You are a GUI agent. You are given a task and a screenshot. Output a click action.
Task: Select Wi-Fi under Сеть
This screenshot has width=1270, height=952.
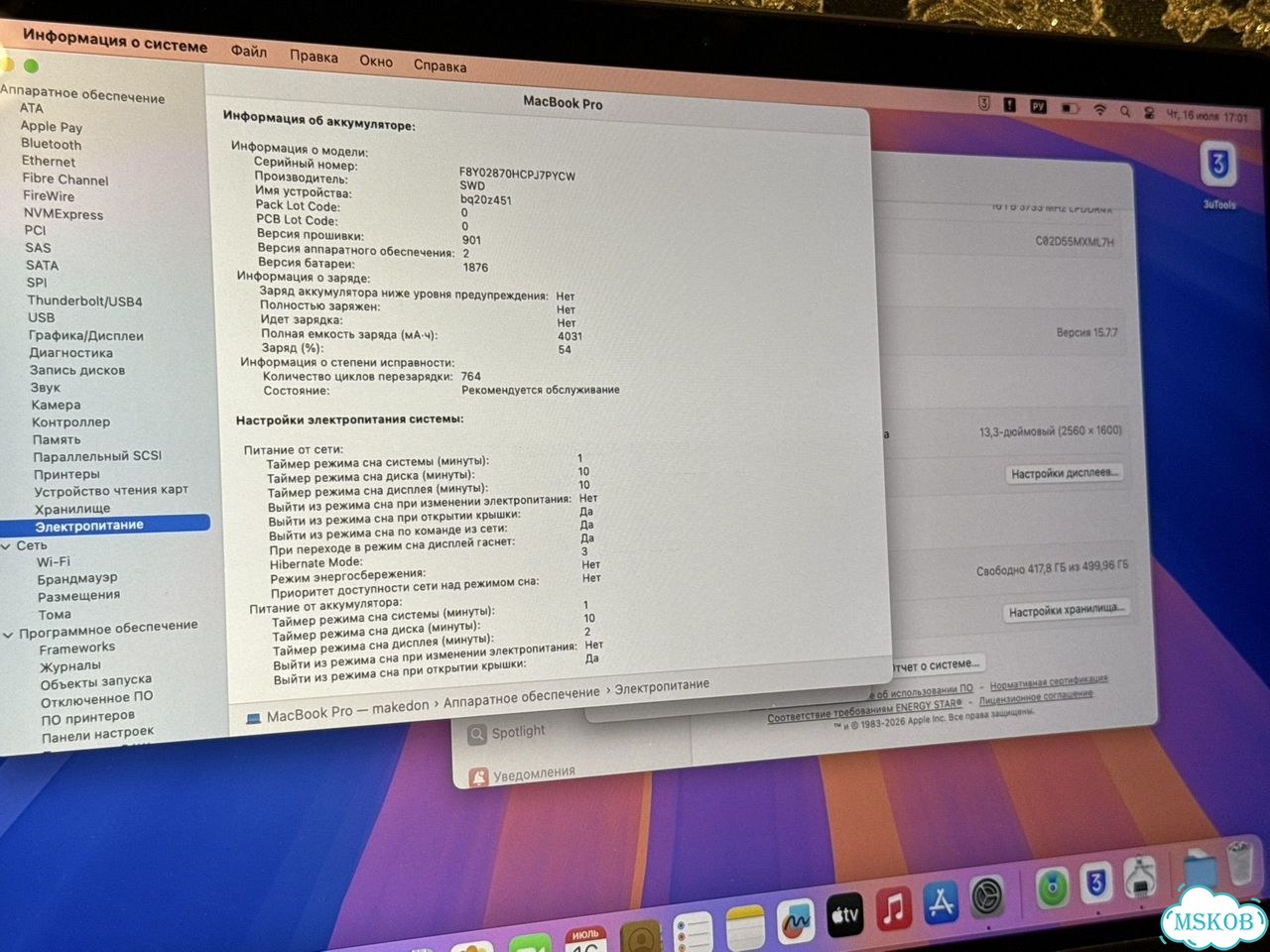pos(54,561)
